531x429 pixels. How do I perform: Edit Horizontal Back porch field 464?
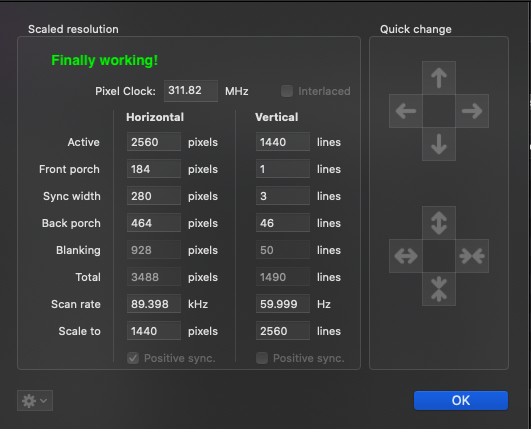tap(154, 223)
